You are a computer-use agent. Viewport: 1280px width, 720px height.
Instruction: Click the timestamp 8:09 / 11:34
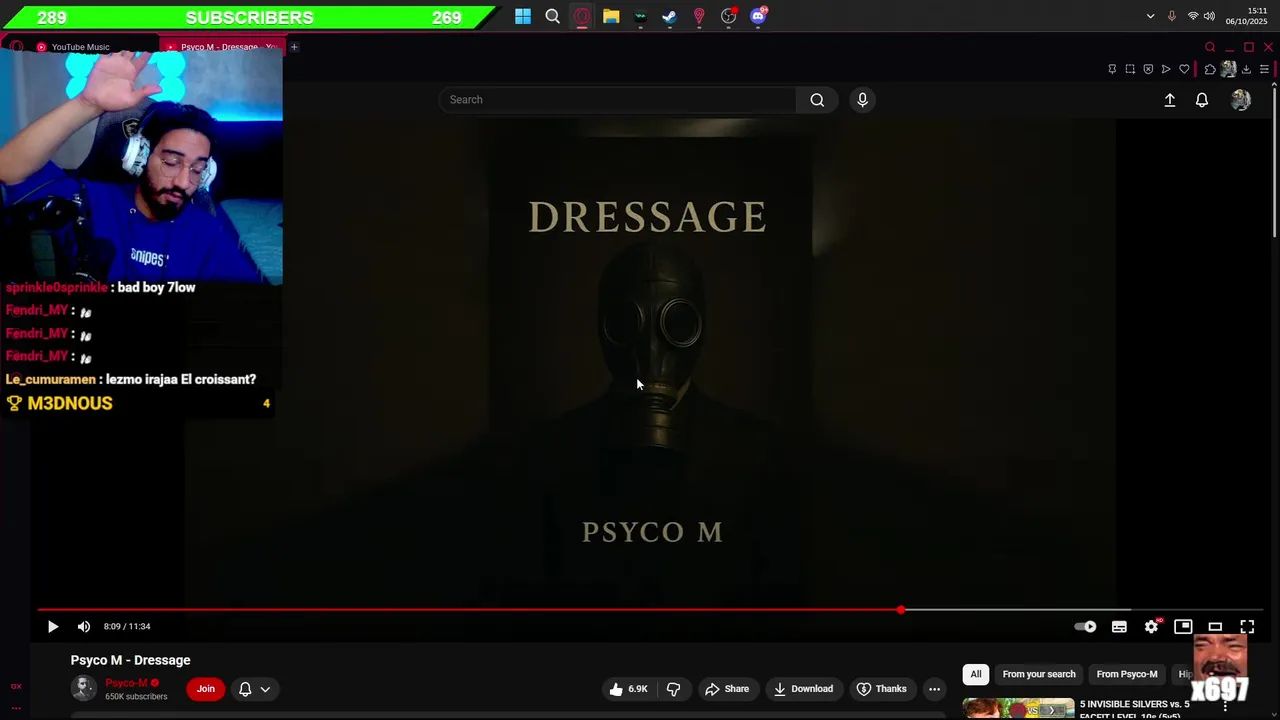tap(127, 626)
